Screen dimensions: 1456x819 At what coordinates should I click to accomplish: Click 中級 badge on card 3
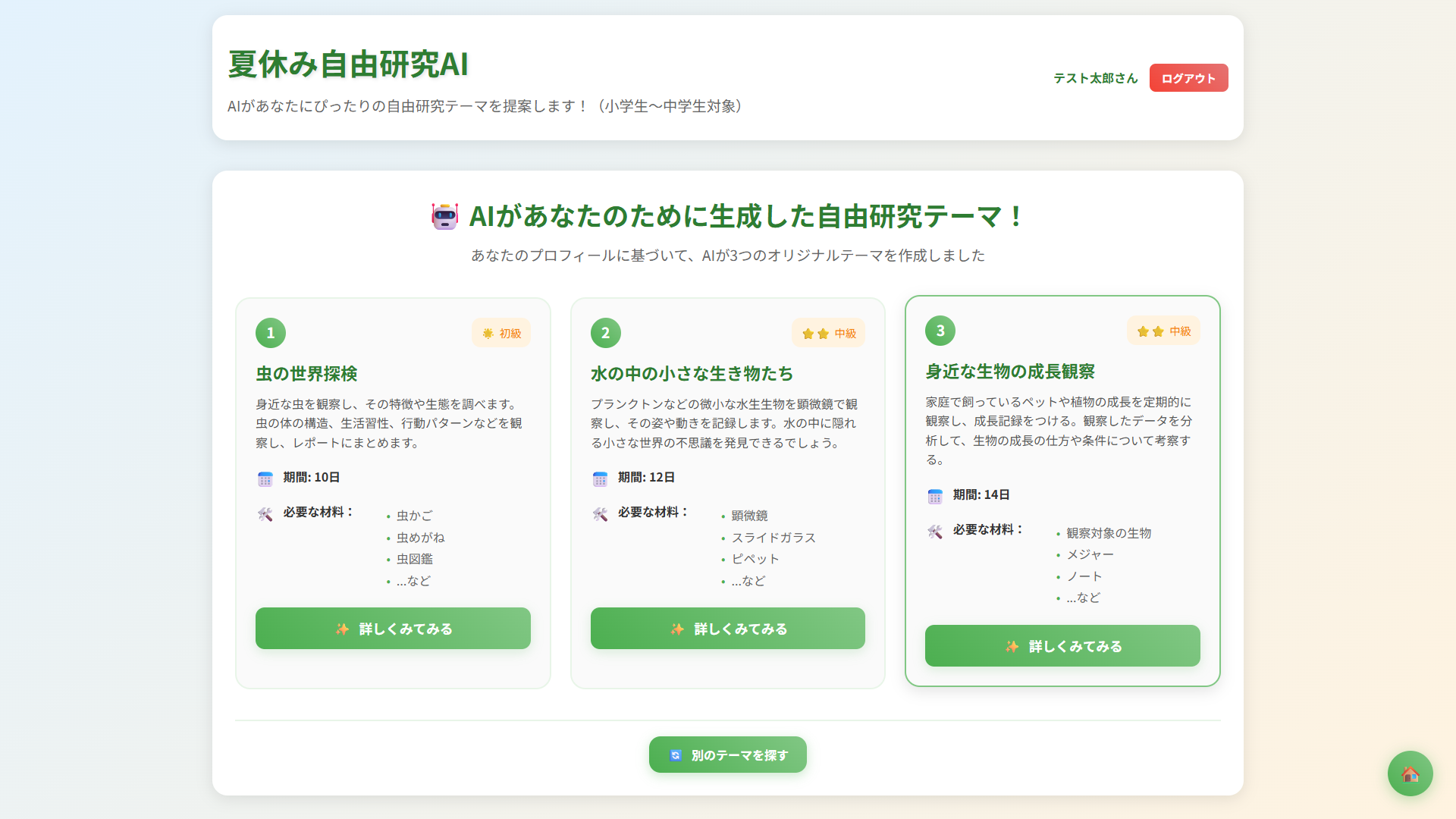coord(1164,331)
